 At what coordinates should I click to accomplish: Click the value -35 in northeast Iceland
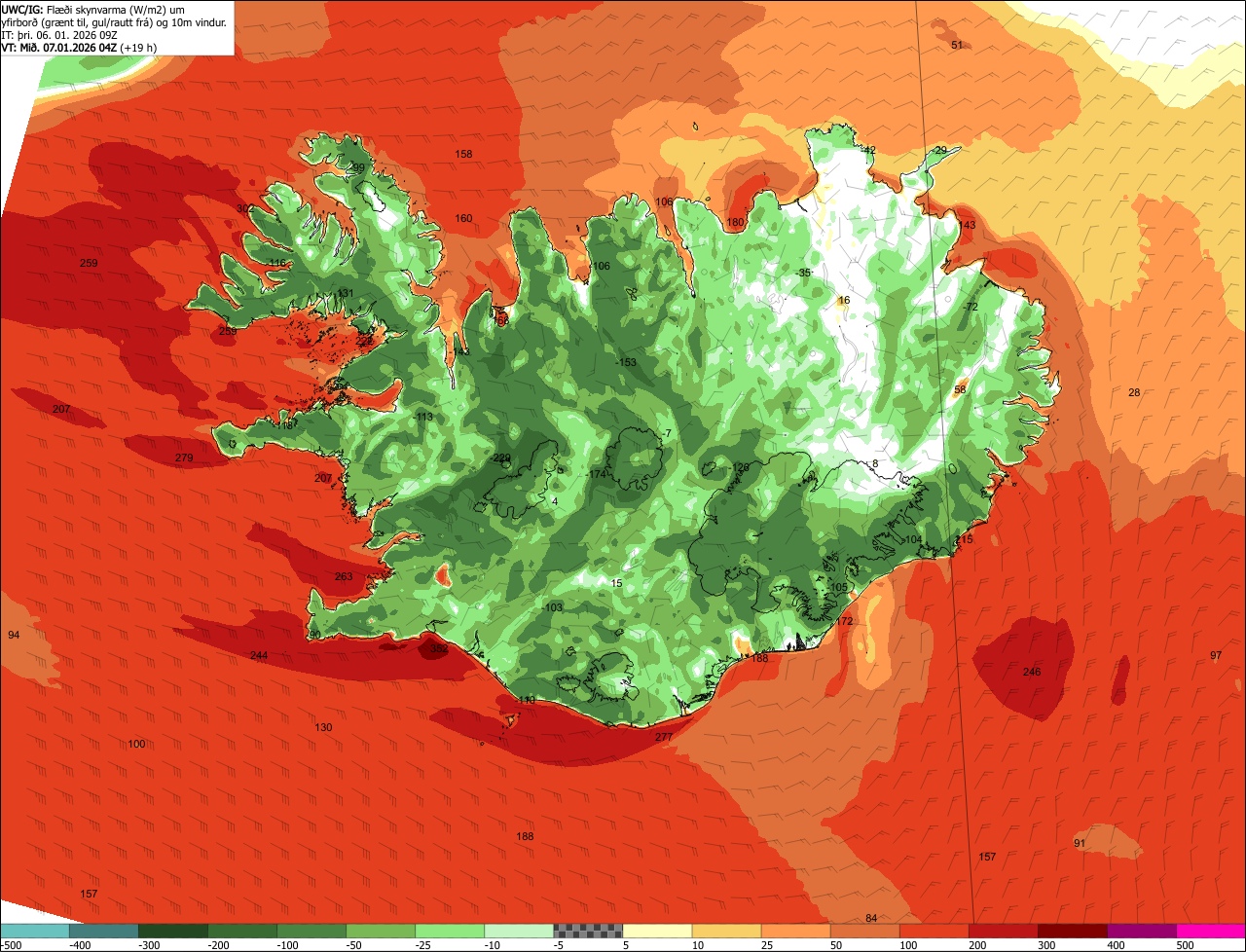(x=803, y=274)
